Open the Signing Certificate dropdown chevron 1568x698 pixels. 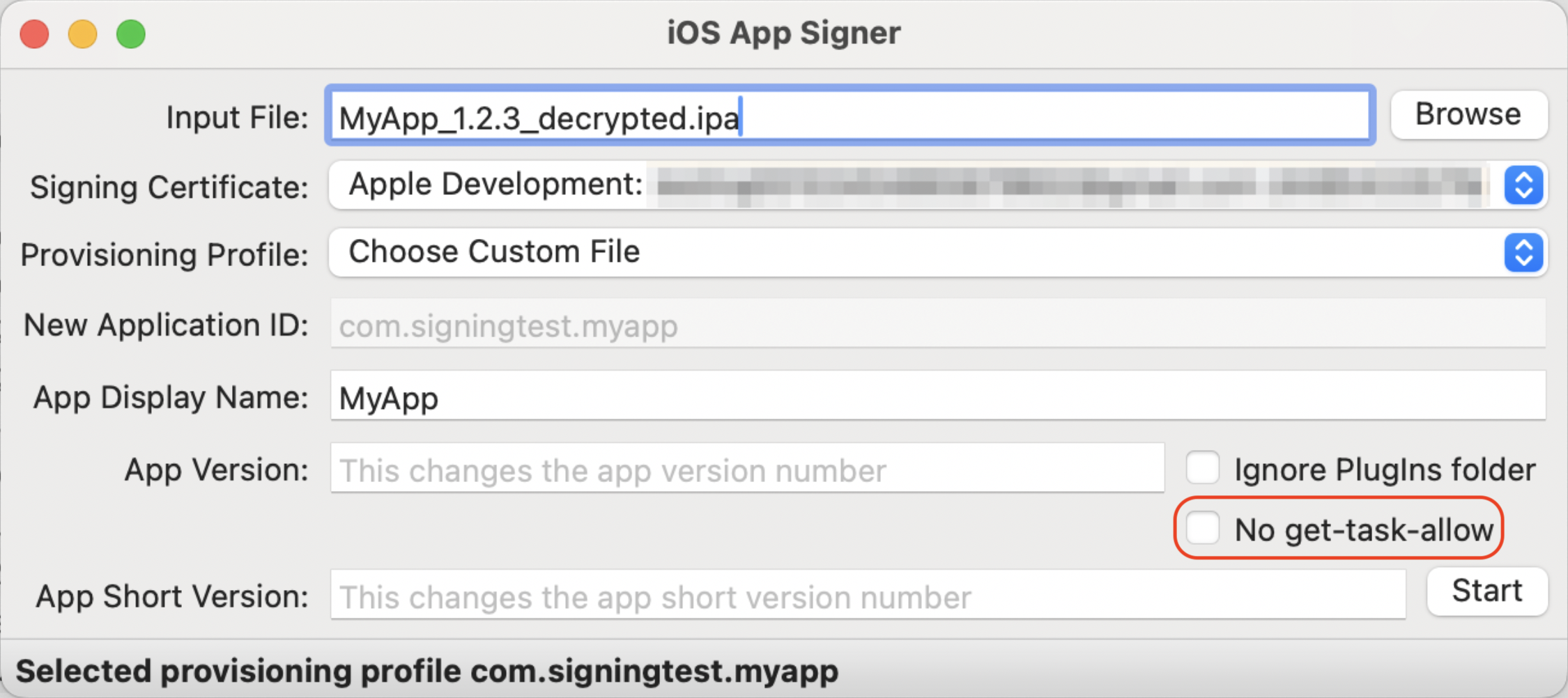[x=1523, y=185]
